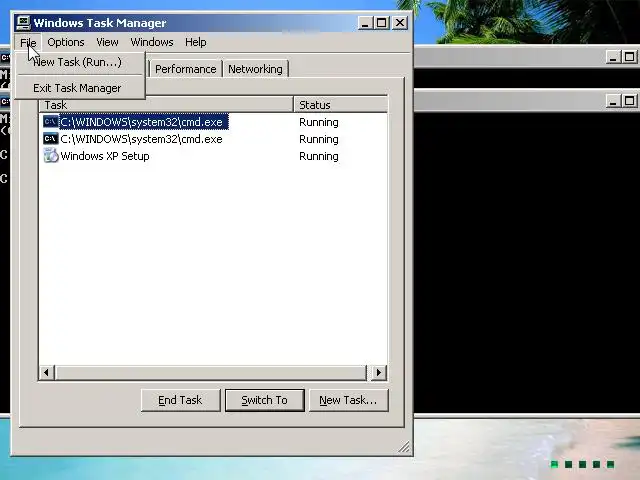Choose Exit Task Manager menu entry
Screen dimensions: 640x480
[80, 88]
